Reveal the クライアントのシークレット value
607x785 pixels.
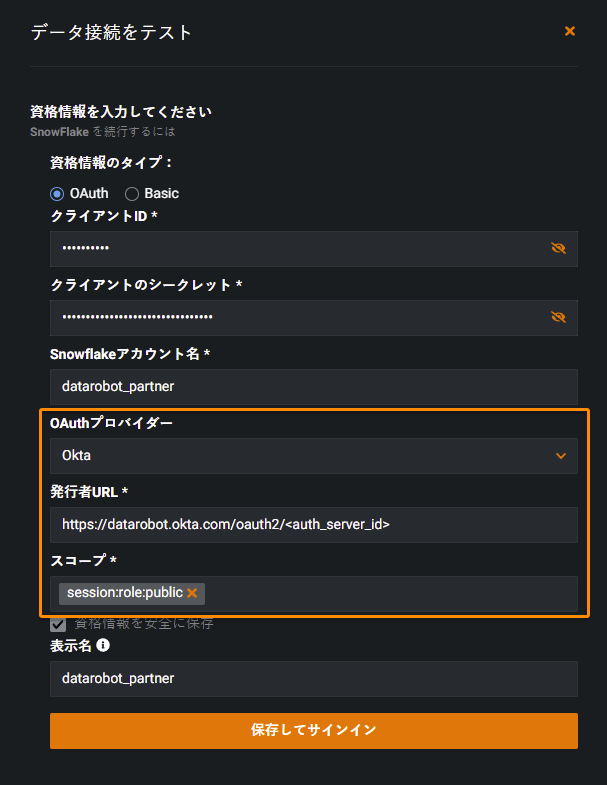[x=558, y=317]
